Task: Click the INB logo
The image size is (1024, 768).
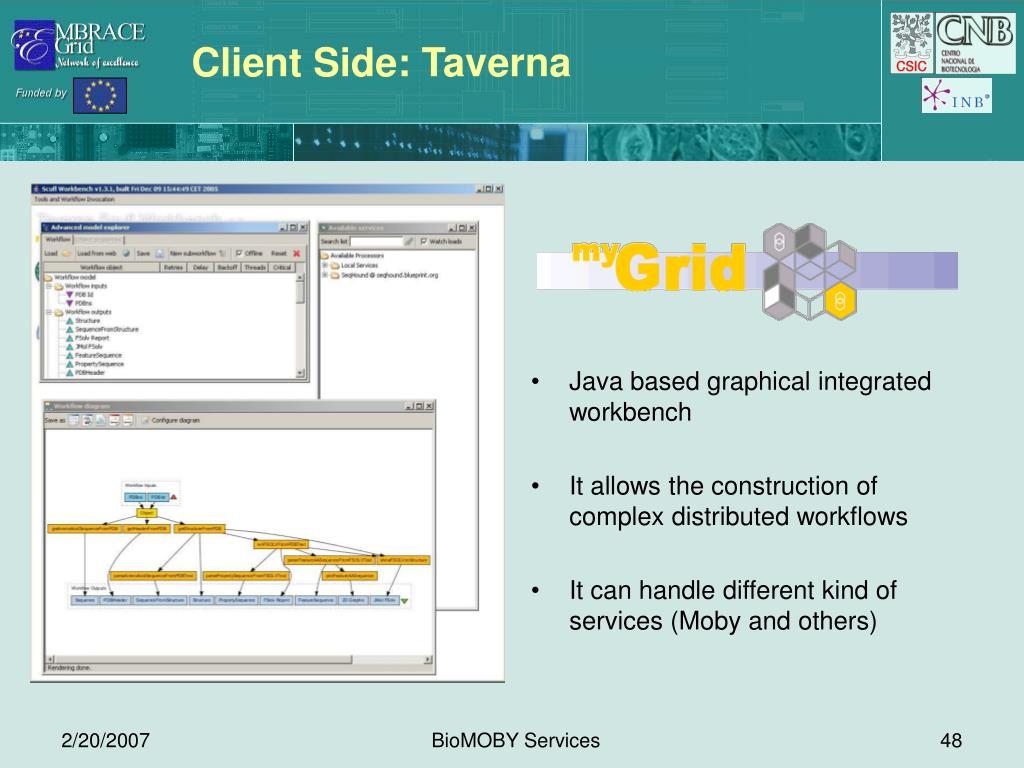Action: click(x=957, y=95)
